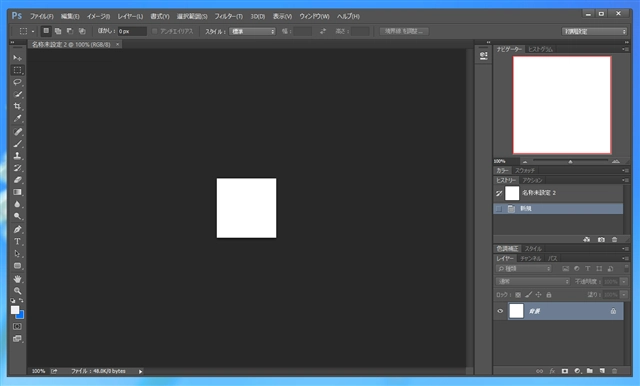The height and width of the screenshot is (386, 640).
Task: Open tool preset picker arrow
Action: point(33,31)
